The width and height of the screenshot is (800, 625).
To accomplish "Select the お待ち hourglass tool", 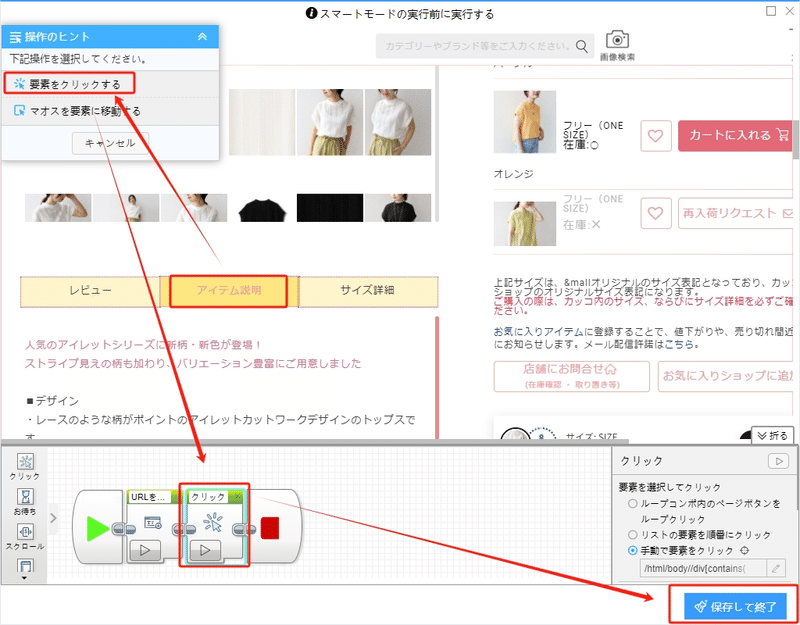I will click(x=24, y=502).
